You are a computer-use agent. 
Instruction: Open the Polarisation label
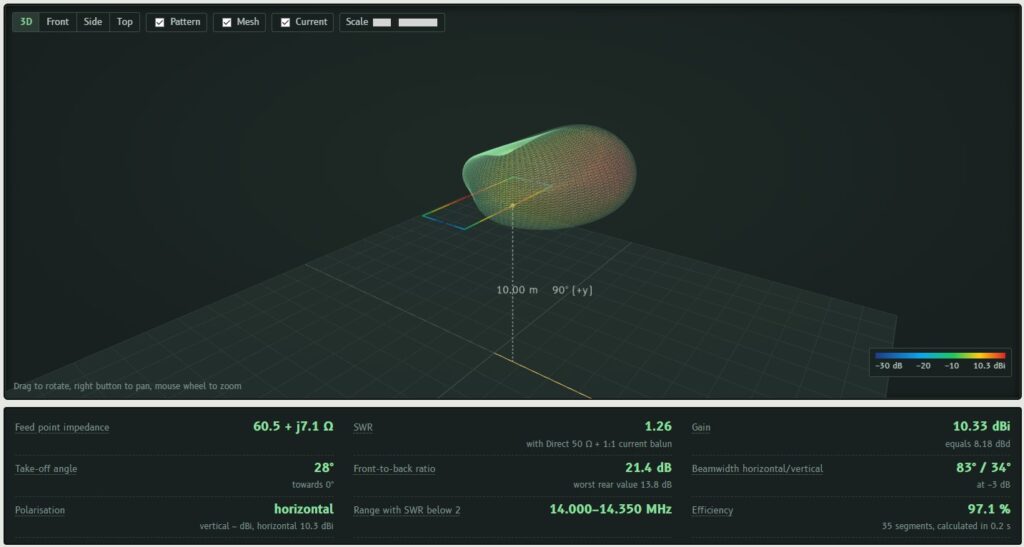[x=40, y=510]
